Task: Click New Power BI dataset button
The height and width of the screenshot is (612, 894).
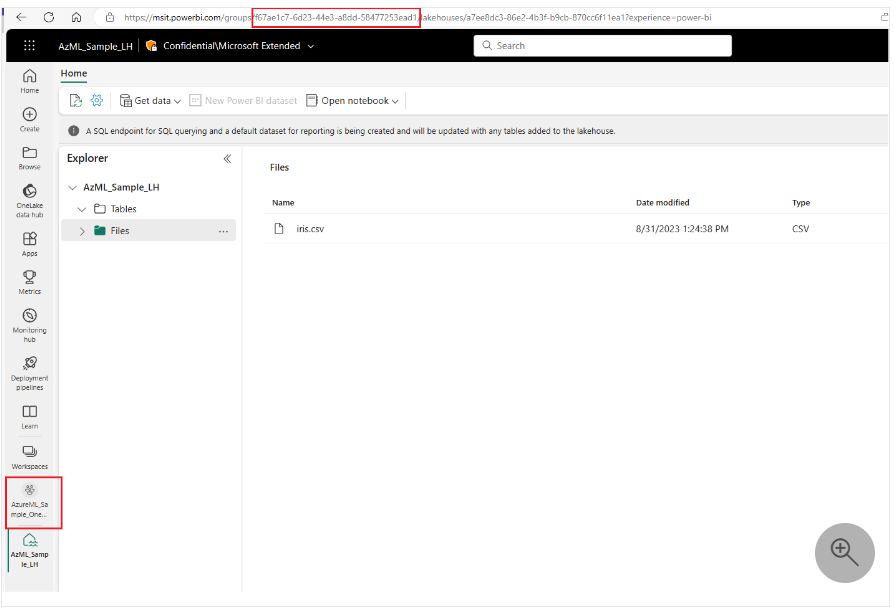Action: [243, 101]
